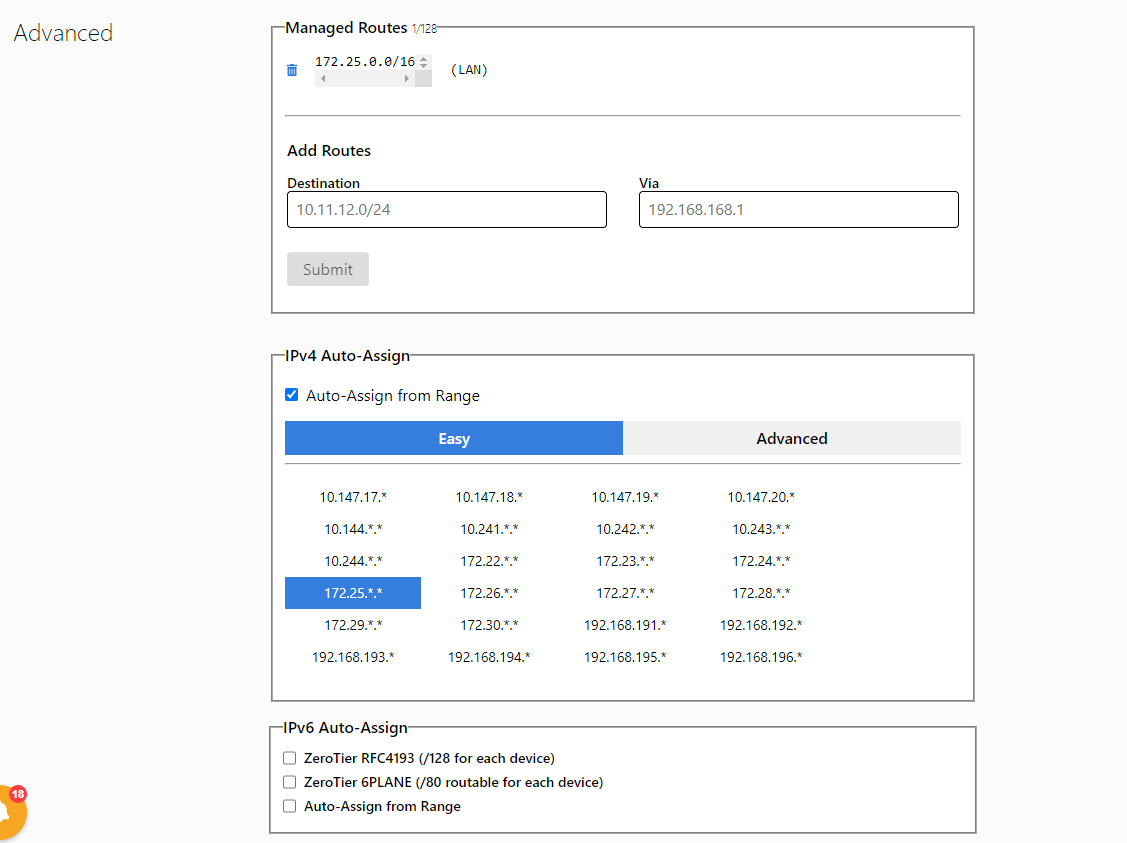Enable ZeroTier RFC4193 IPv6 assignment
This screenshot has width=1127, height=843.
tap(290, 758)
